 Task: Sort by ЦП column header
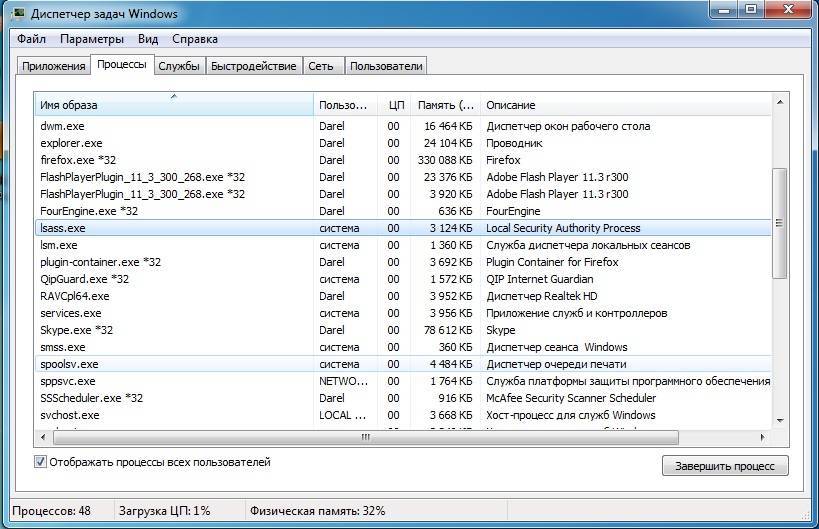click(395, 105)
